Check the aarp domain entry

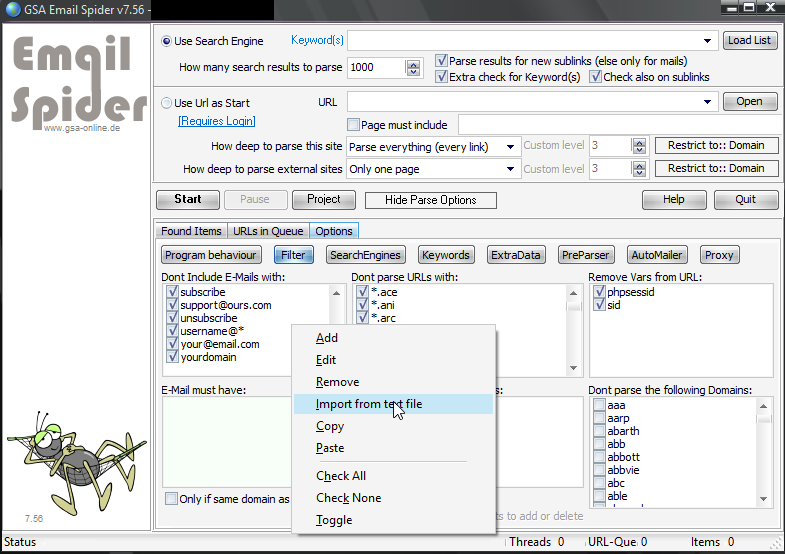pyautogui.click(x=599, y=418)
